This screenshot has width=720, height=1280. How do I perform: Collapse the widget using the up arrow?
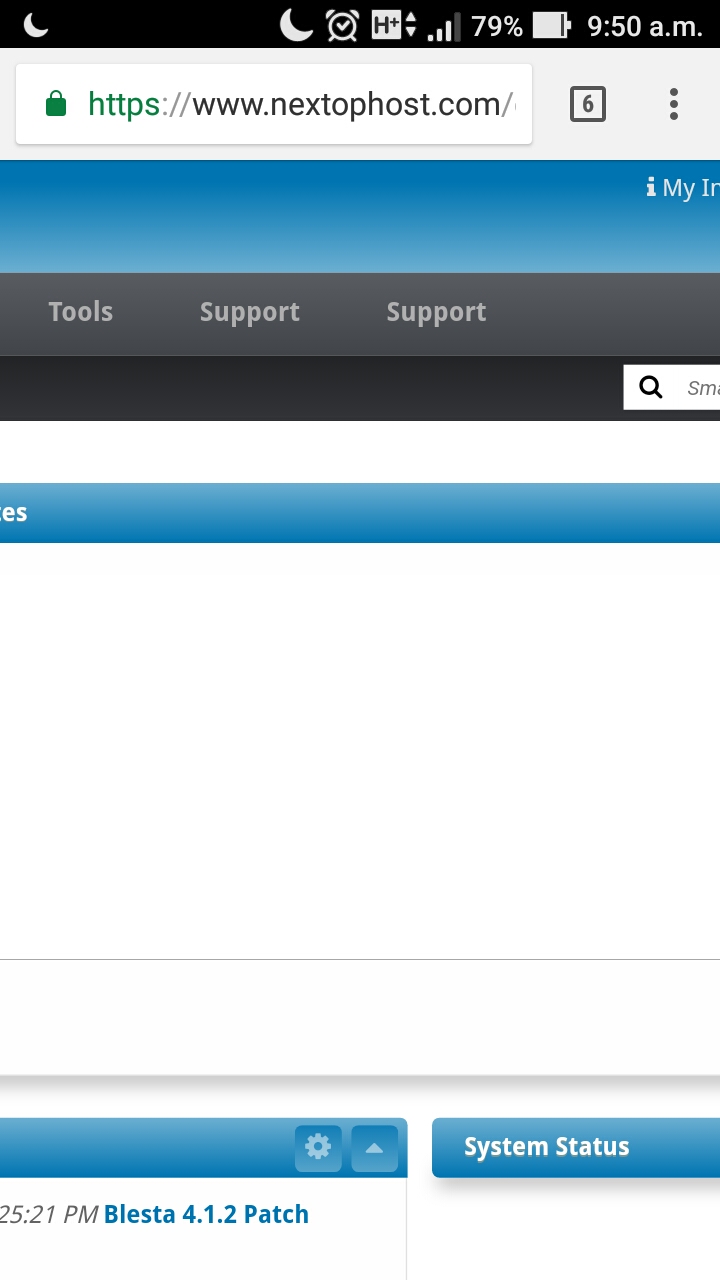(x=374, y=1147)
